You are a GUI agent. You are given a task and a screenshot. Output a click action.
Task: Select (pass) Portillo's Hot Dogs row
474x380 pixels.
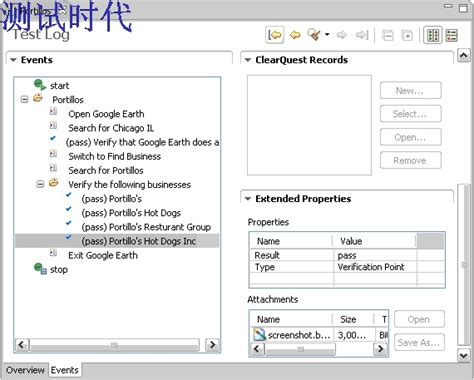click(x=131, y=213)
